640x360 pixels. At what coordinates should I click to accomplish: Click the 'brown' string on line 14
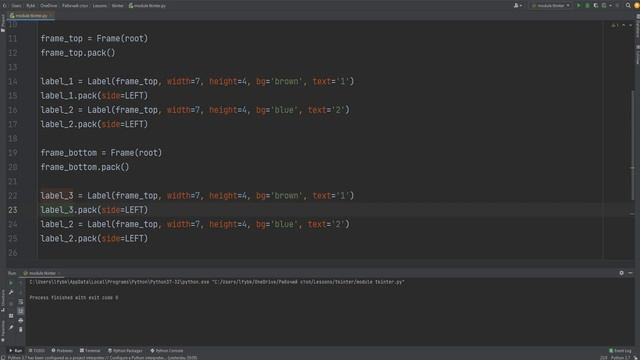coord(286,81)
